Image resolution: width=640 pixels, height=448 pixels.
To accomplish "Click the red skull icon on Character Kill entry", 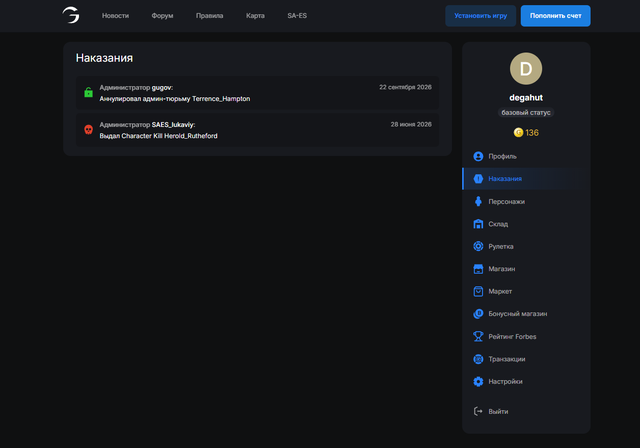I will pyautogui.click(x=89, y=130).
